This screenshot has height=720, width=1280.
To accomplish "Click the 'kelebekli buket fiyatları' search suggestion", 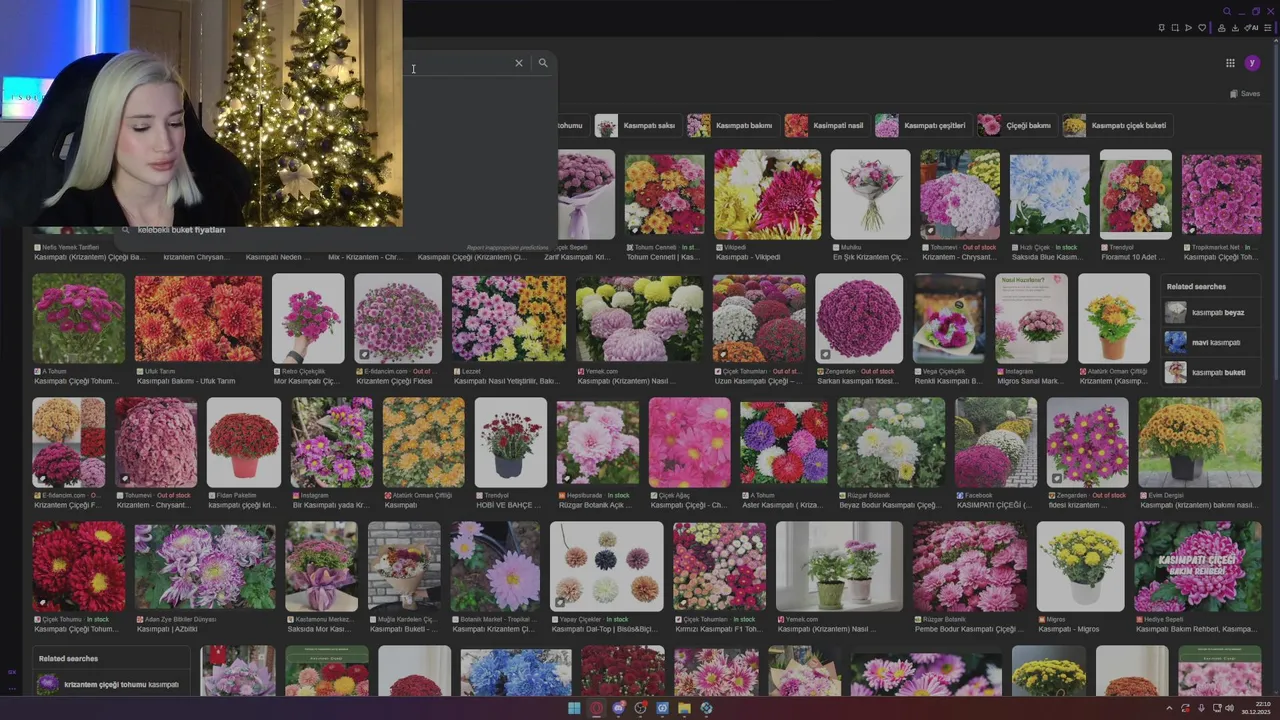I will [181, 230].
